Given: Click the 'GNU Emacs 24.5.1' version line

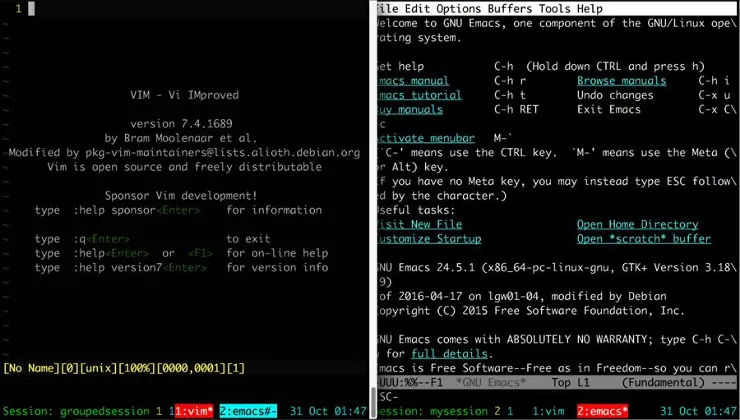Looking at the screenshot, I should [x=555, y=268].
